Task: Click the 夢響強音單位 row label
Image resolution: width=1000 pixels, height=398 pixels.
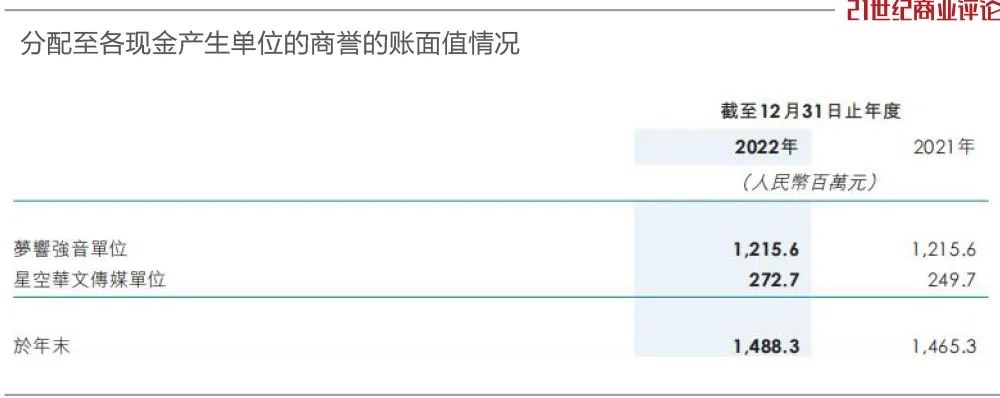Action: pyautogui.click(x=70, y=249)
